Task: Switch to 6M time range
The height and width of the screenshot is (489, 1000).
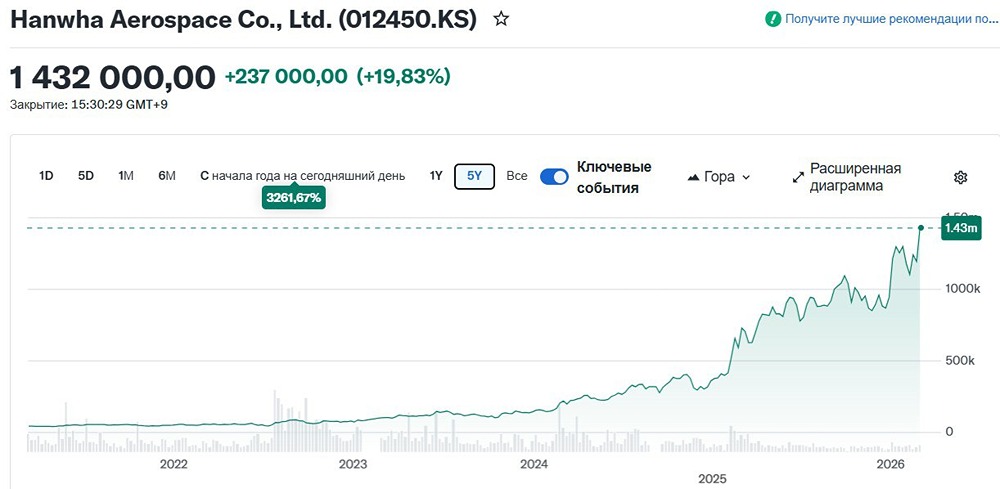Action: pos(167,176)
